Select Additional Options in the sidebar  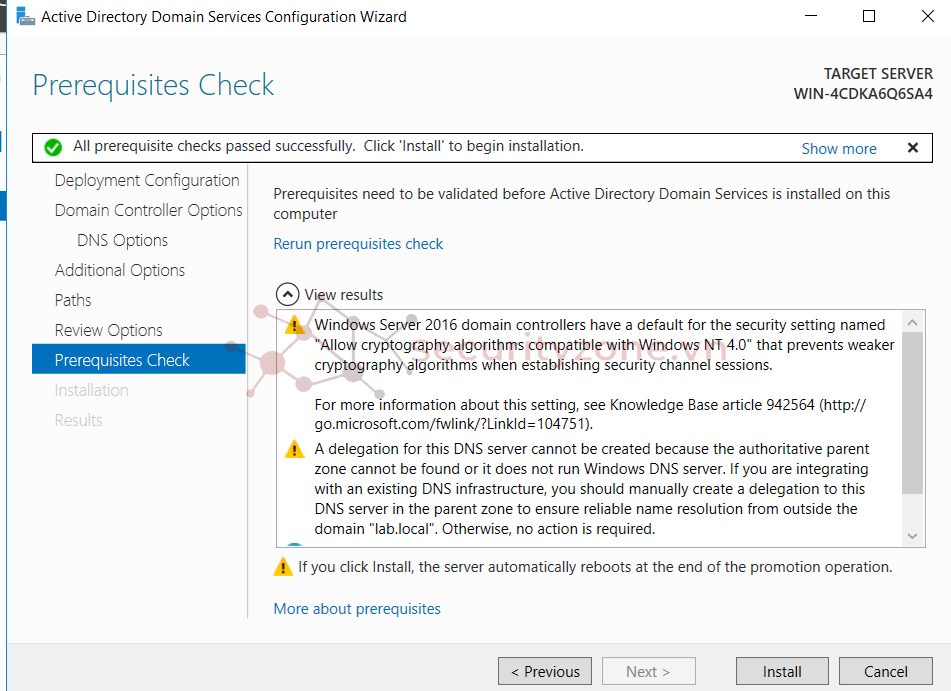(x=119, y=270)
